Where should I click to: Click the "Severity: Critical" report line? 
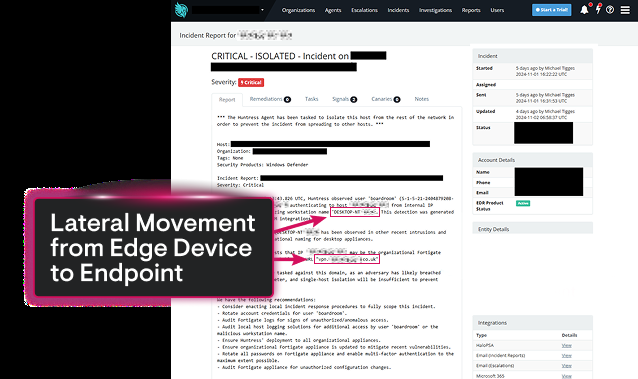pos(240,185)
